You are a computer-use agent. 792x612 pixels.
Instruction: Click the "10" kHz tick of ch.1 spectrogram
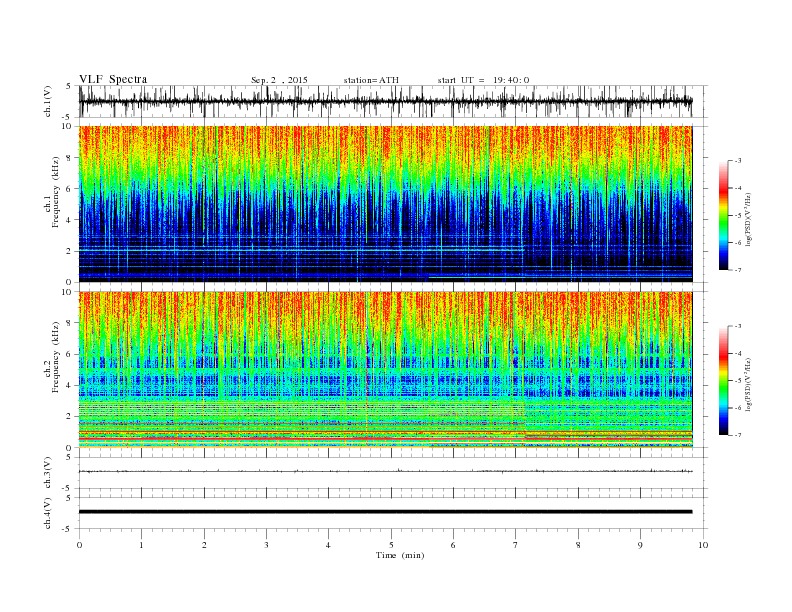pyautogui.click(x=67, y=126)
